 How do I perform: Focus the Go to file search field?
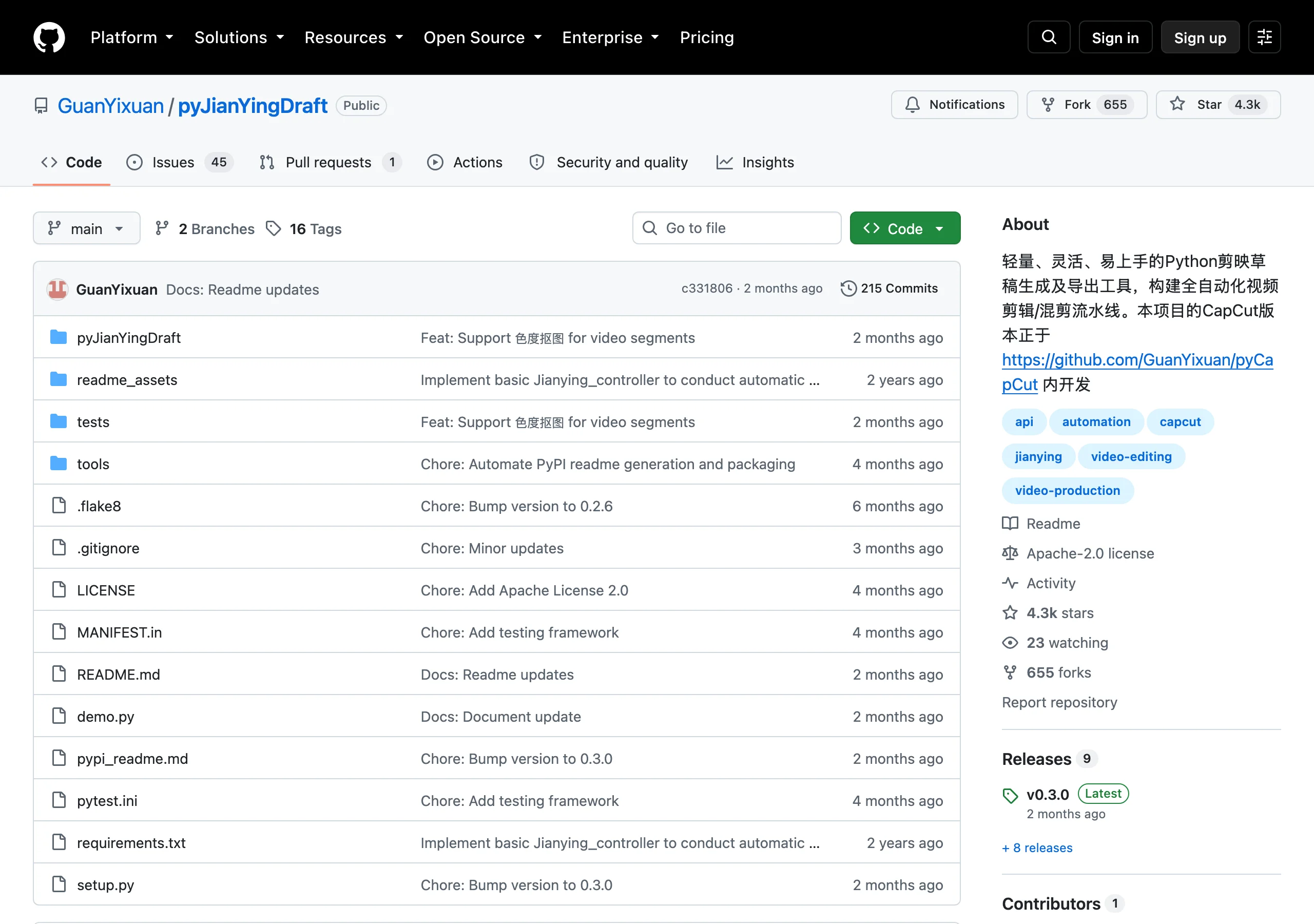coord(737,228)
